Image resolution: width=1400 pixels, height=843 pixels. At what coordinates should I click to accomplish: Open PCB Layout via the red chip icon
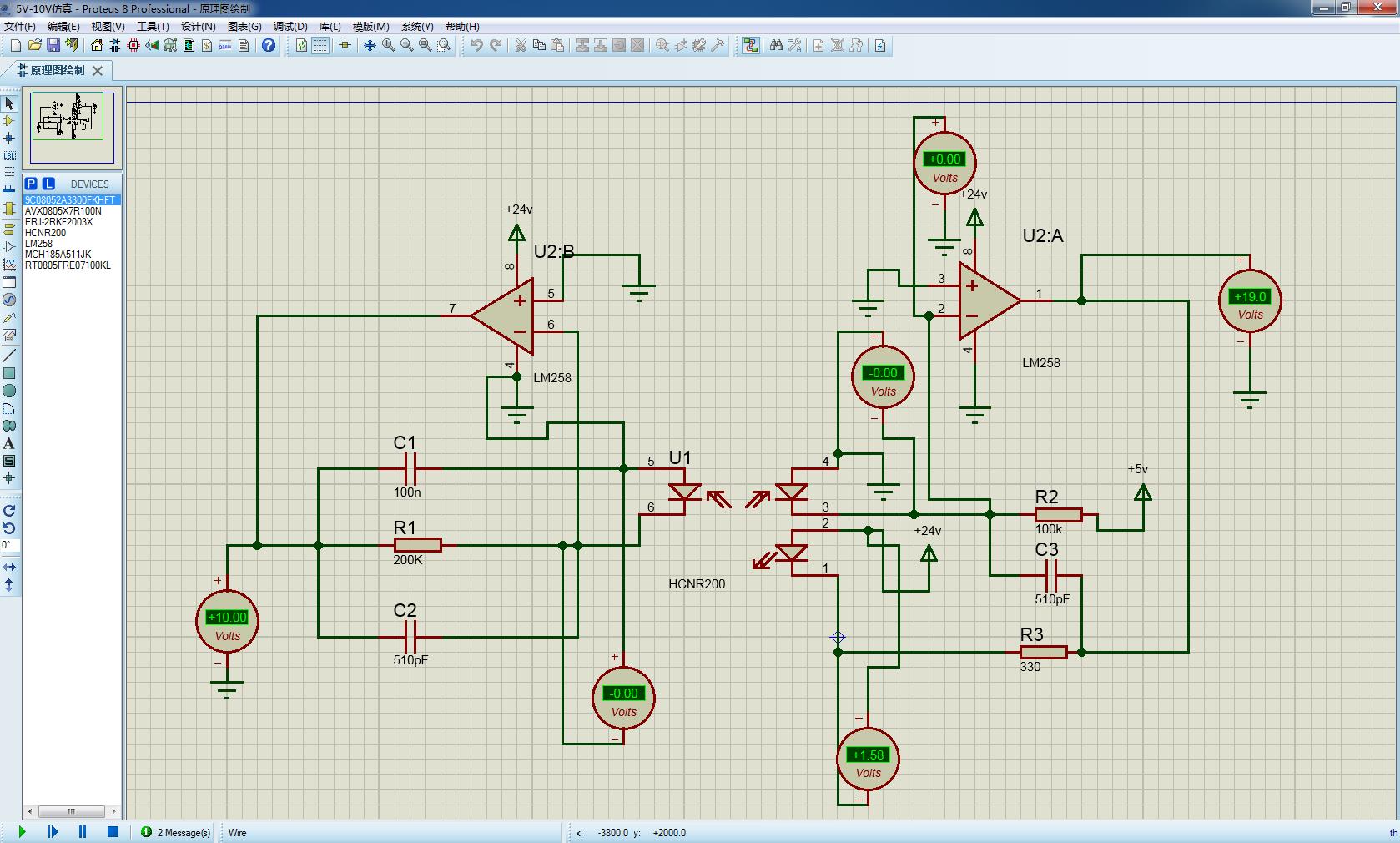133,45
